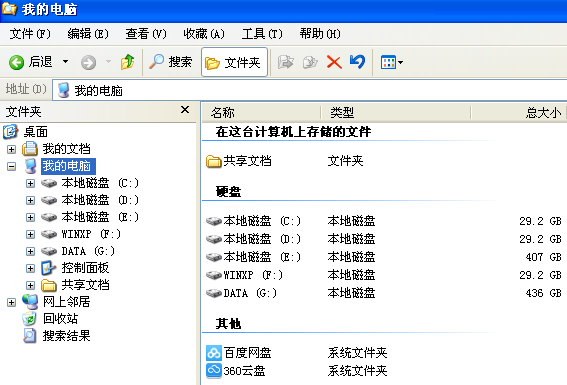Open the Search (搜索) tool
Viewport: 567px width, 385px height.
170,62
